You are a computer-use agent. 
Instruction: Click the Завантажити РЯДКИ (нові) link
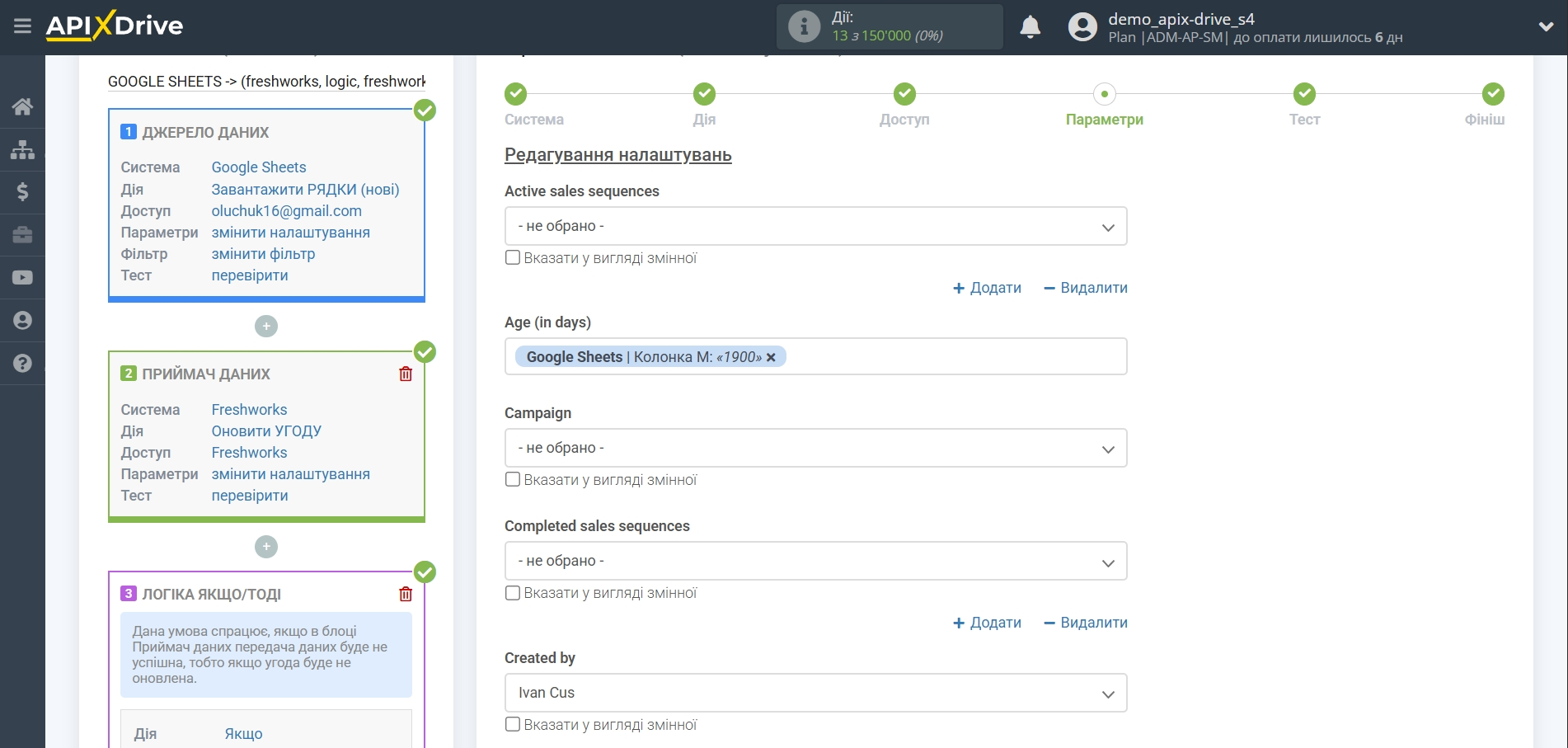click(x=305, y=190)
